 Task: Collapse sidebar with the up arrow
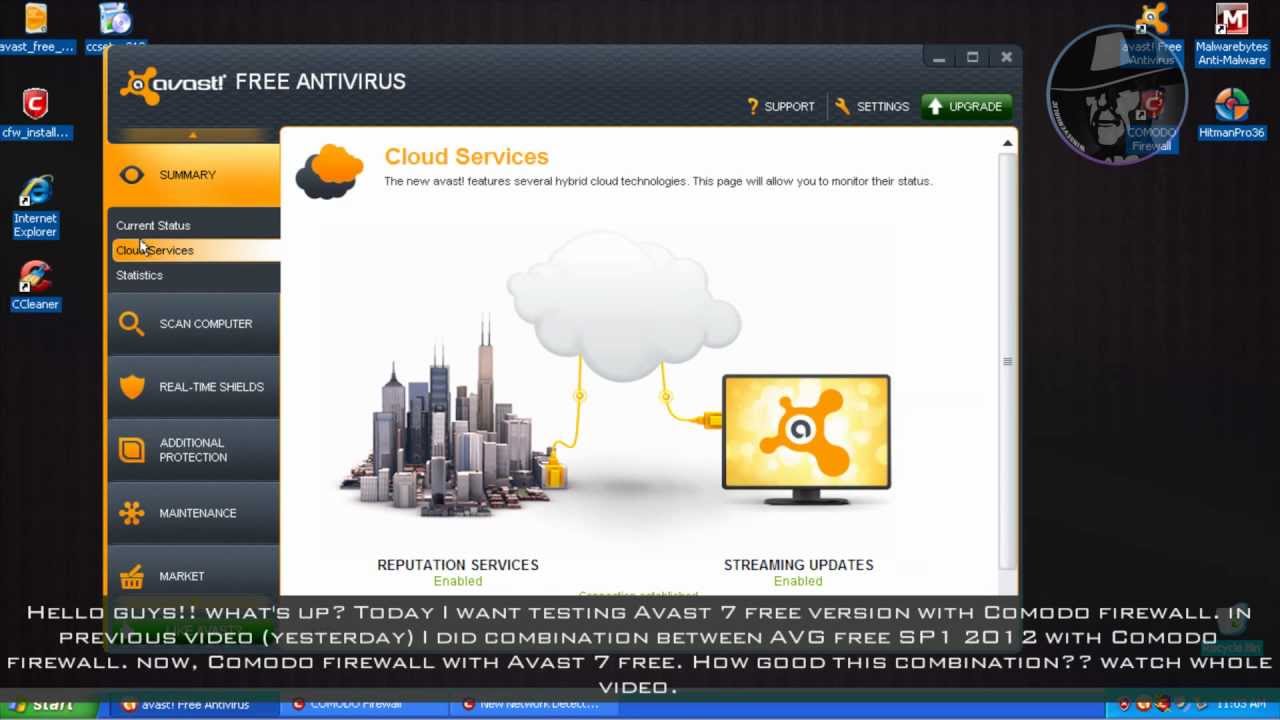[x=193, y=135]
